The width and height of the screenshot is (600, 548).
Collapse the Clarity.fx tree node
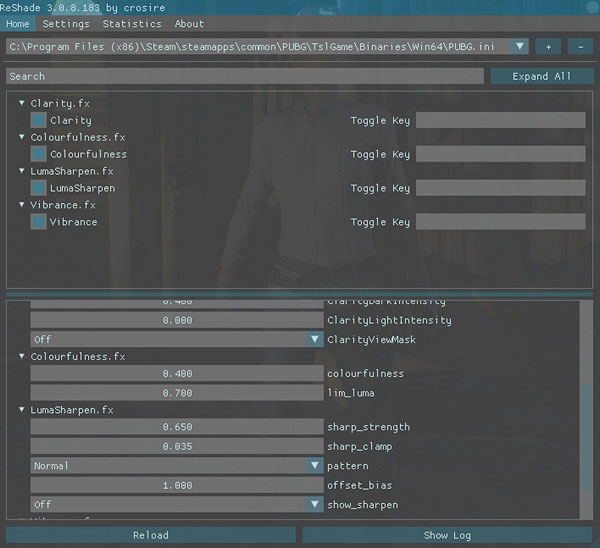pyautogui.click(x=22, y=103)
